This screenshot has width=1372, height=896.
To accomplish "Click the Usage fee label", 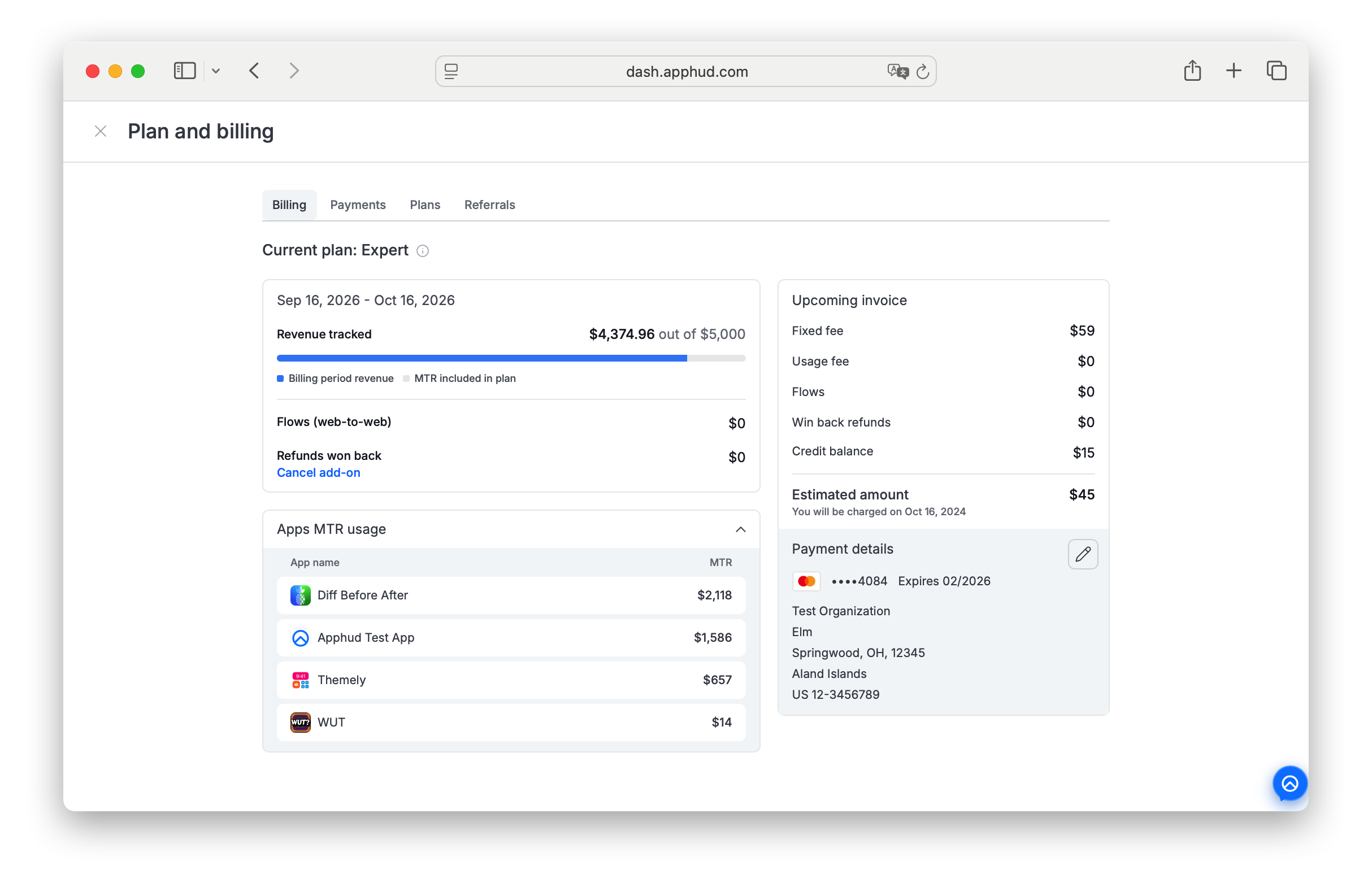I will [x=820, y=361].
